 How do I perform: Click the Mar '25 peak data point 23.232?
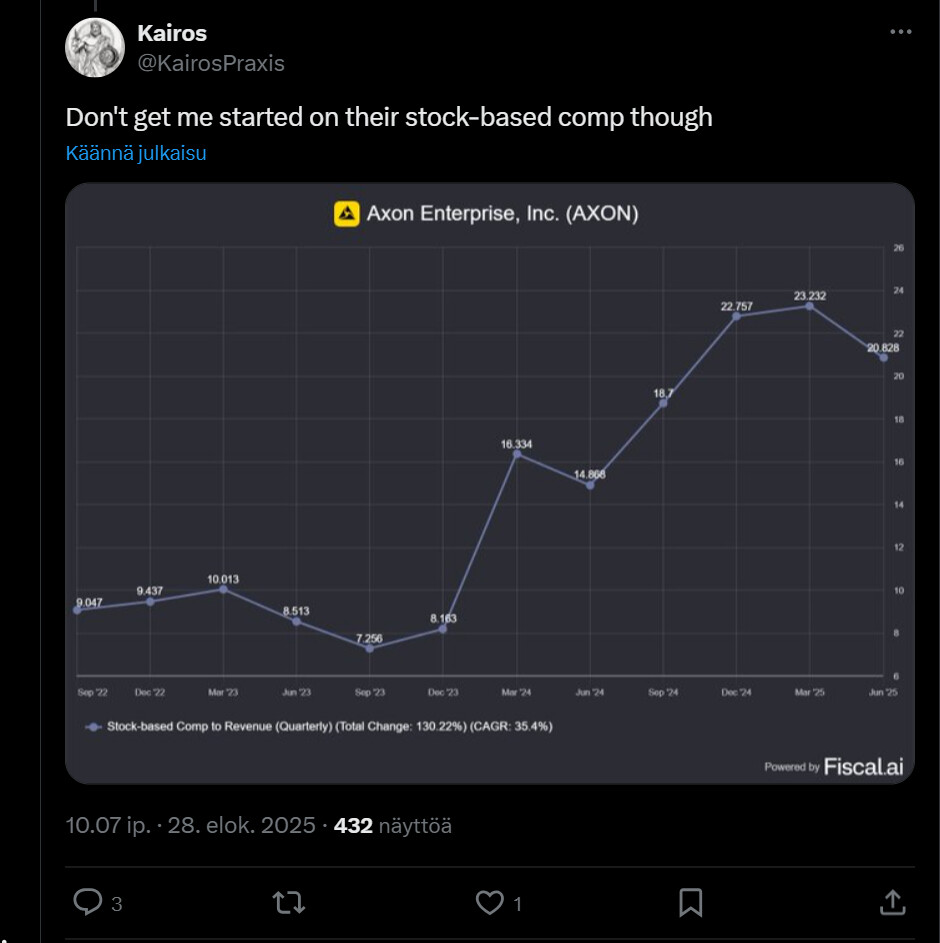(809, 306)
